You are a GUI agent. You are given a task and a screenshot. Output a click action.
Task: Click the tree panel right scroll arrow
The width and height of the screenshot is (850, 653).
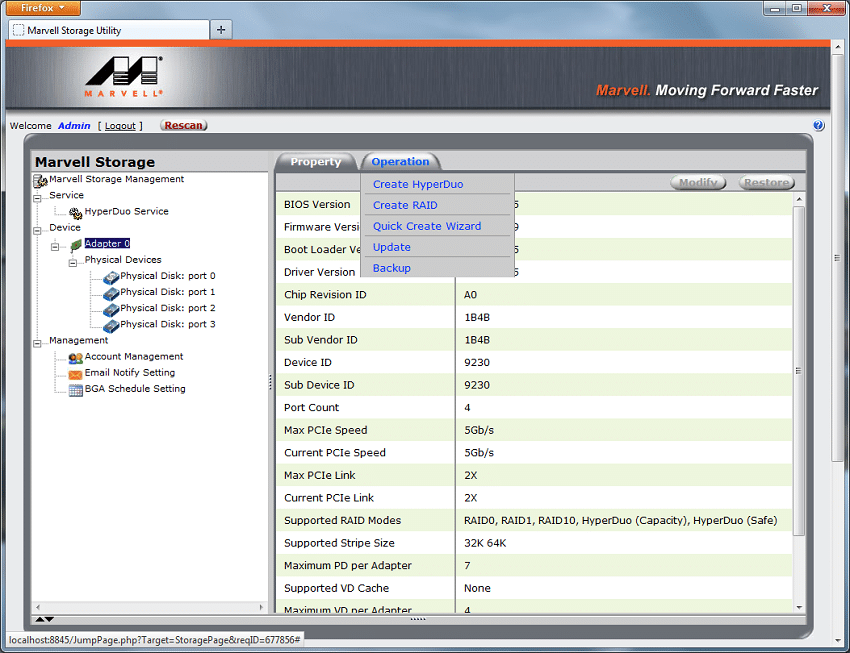[261, 607]
